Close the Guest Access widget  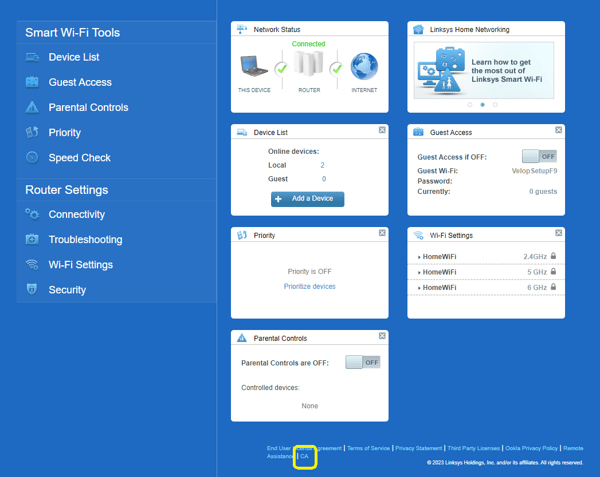(x=559, y=130)
